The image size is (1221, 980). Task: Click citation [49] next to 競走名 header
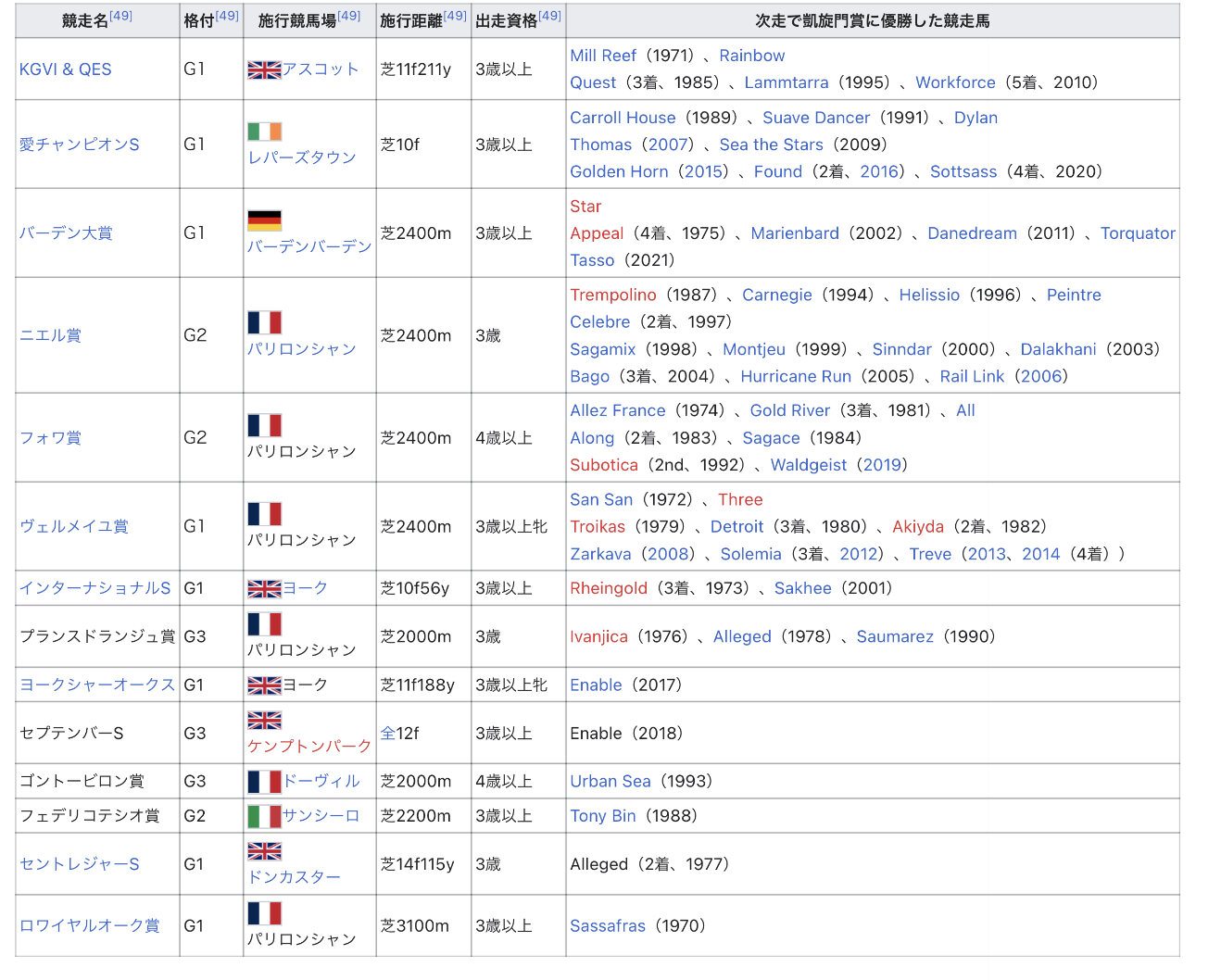pos(121,16)
